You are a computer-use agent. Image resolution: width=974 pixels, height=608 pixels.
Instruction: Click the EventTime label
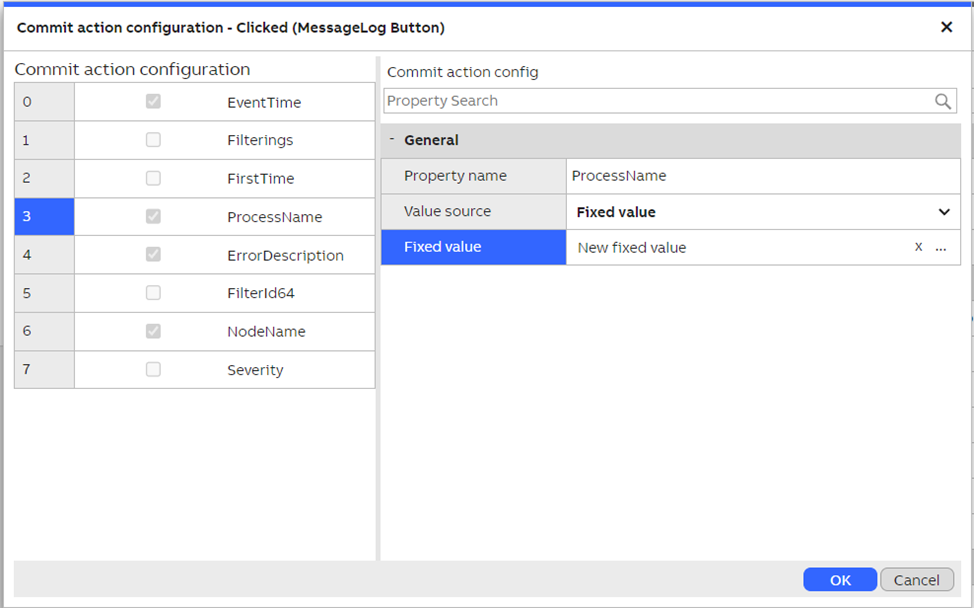[x=264, y=102]
